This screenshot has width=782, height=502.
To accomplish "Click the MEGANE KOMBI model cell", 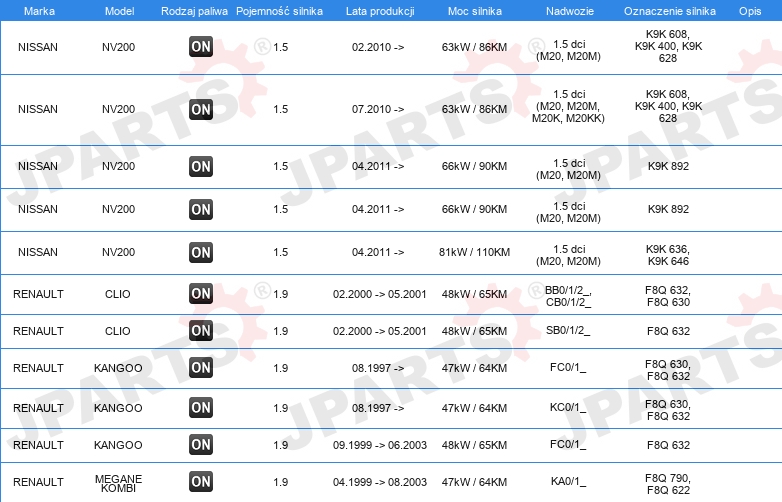I will (118, 483).
